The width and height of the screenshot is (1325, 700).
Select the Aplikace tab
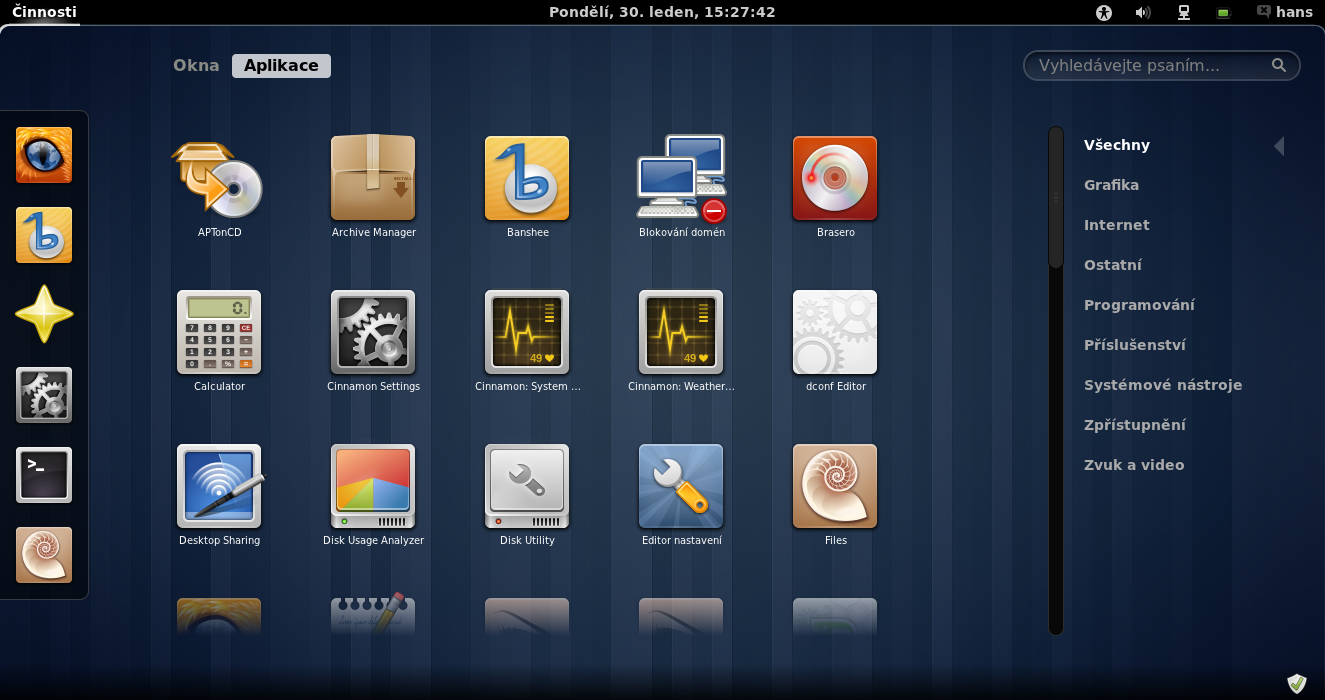pos(281,65)
